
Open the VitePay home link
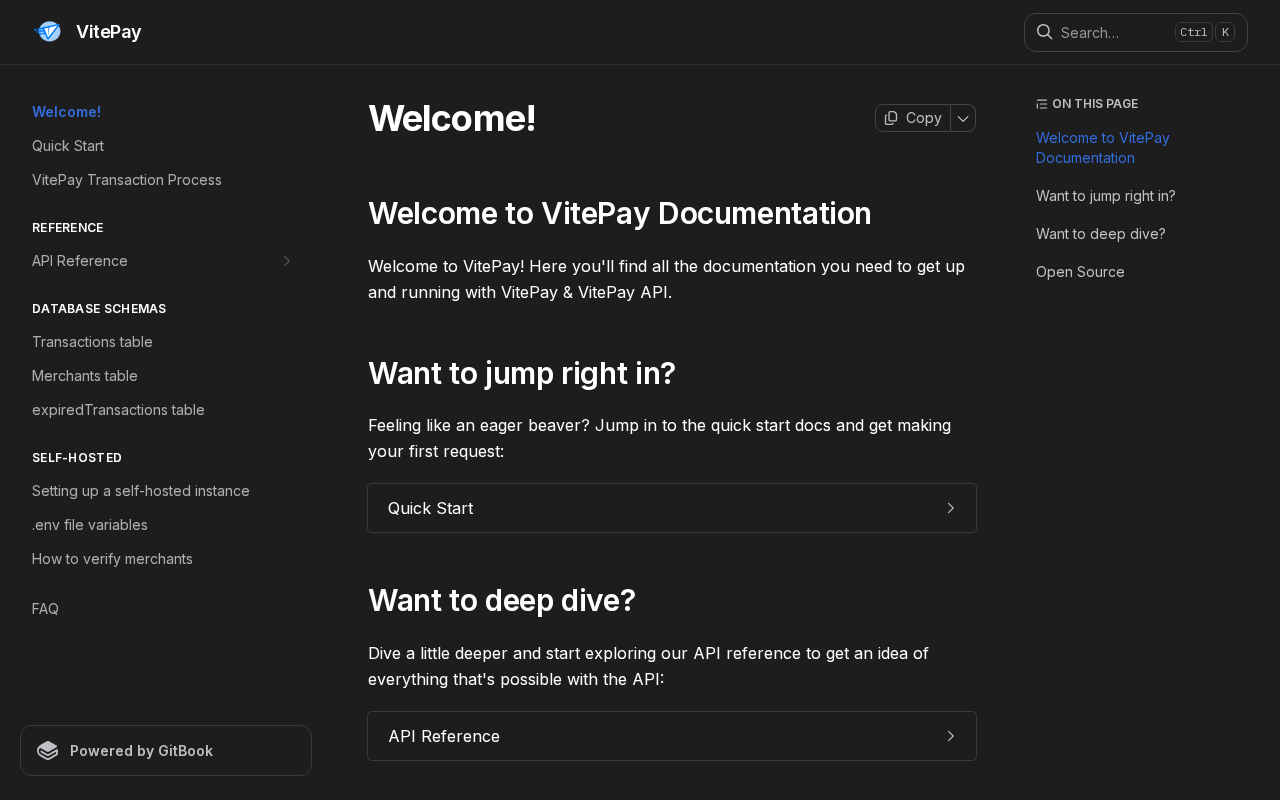[87, 32]
